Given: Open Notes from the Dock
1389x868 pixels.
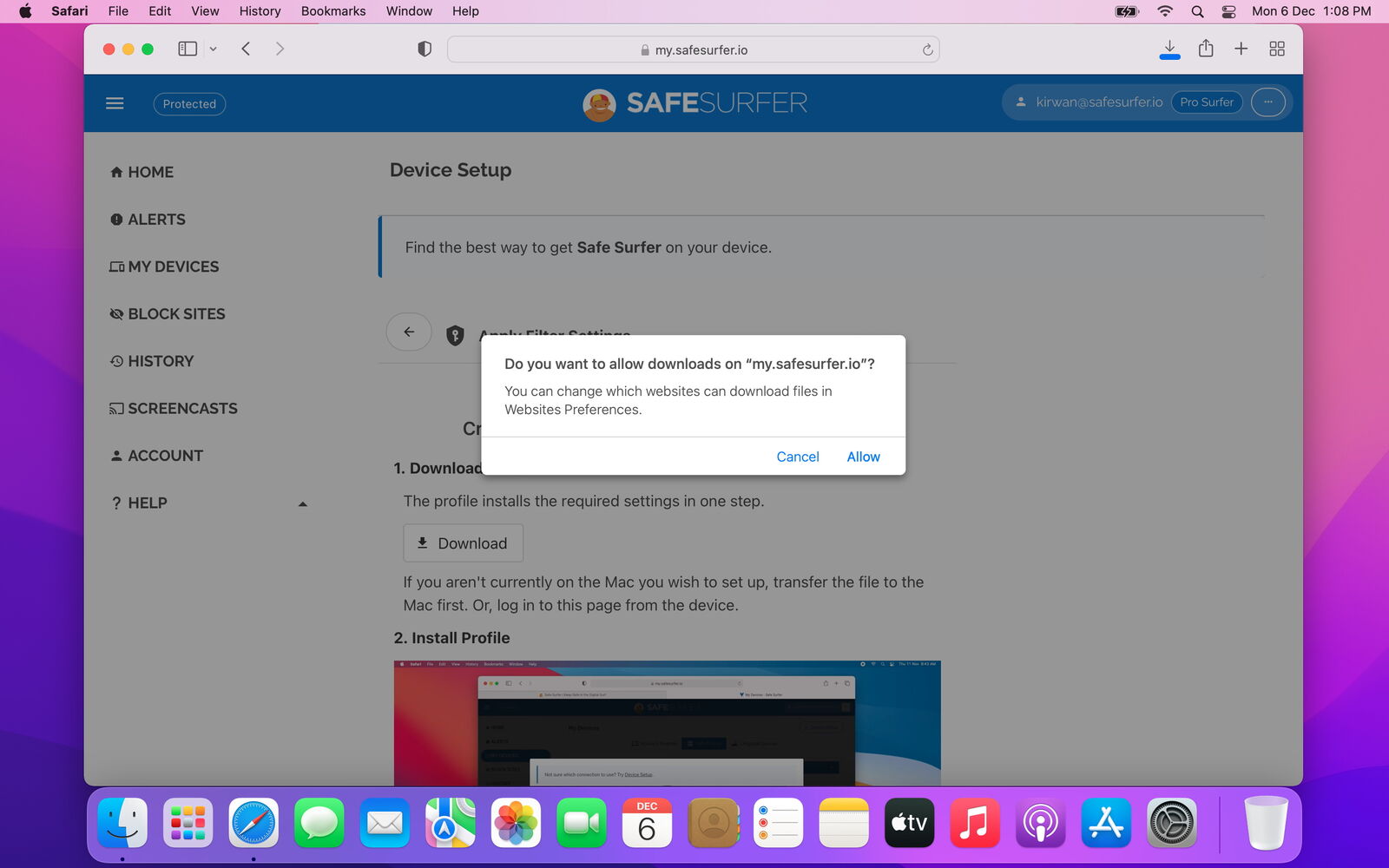Looking at the screenshot, I should [843, 823].
